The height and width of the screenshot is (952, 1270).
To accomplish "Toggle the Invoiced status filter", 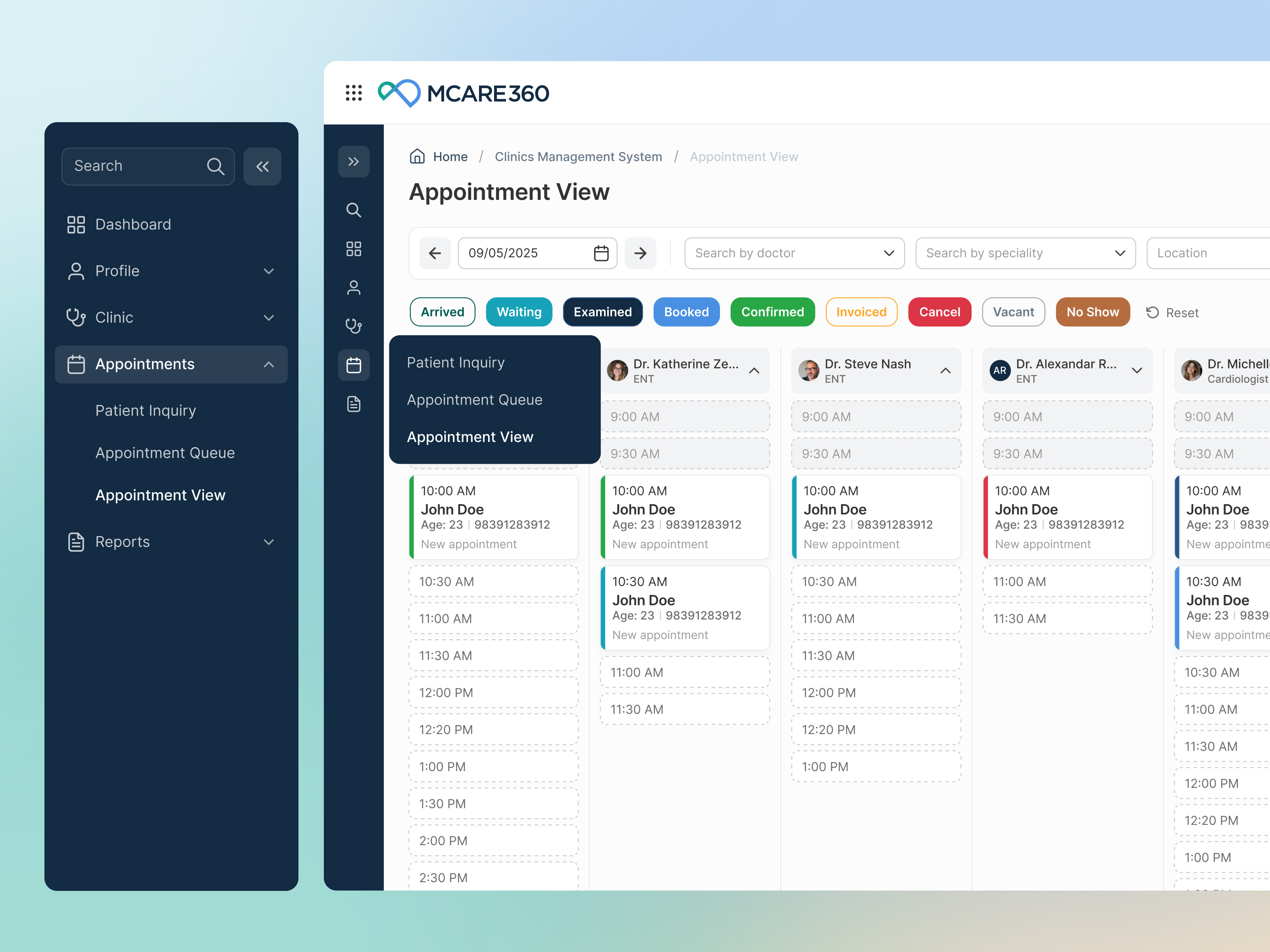I will [x=861, y=312].
